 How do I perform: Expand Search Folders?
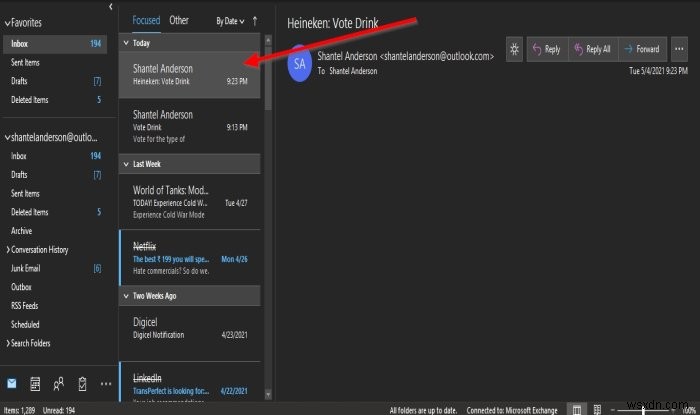coord(8,343)
